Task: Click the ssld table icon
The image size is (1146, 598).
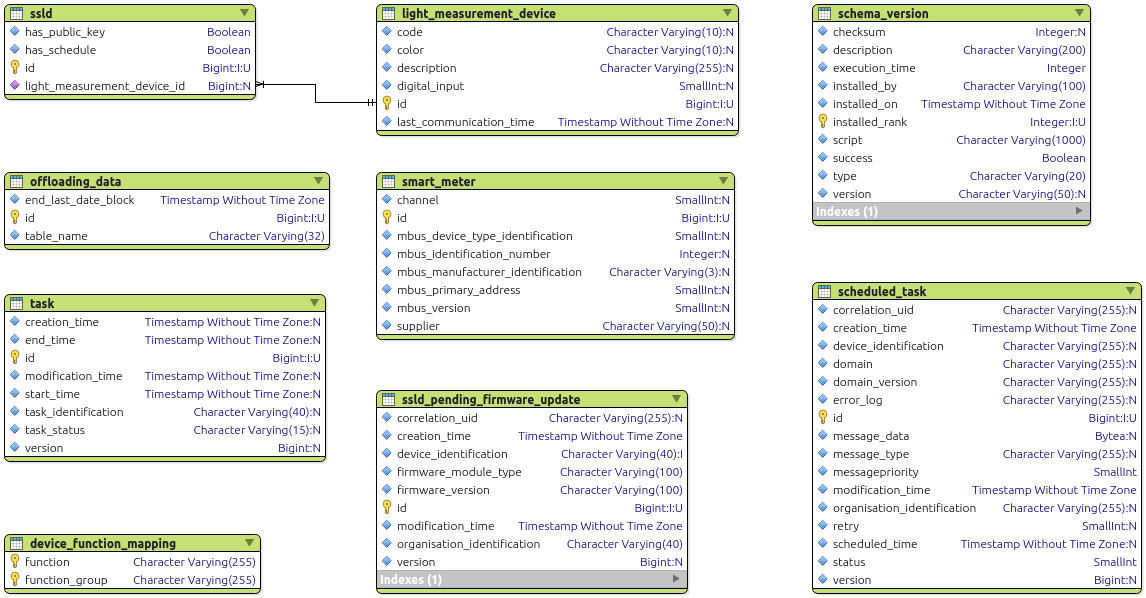Action: (16, 14)
